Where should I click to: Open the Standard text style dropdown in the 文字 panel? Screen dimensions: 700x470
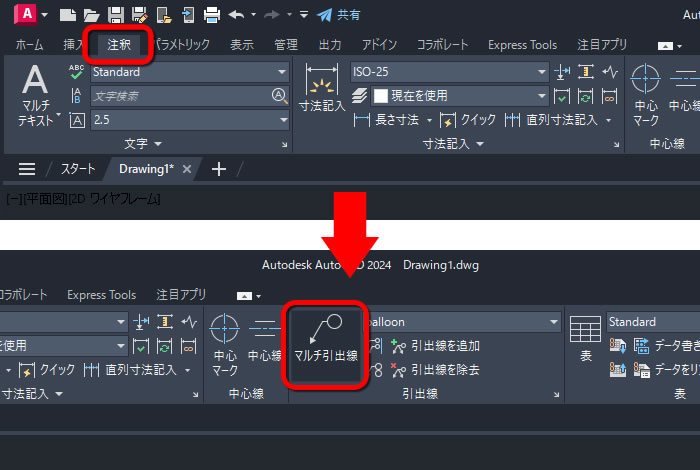pyautogui.click(x=190, y=72)
